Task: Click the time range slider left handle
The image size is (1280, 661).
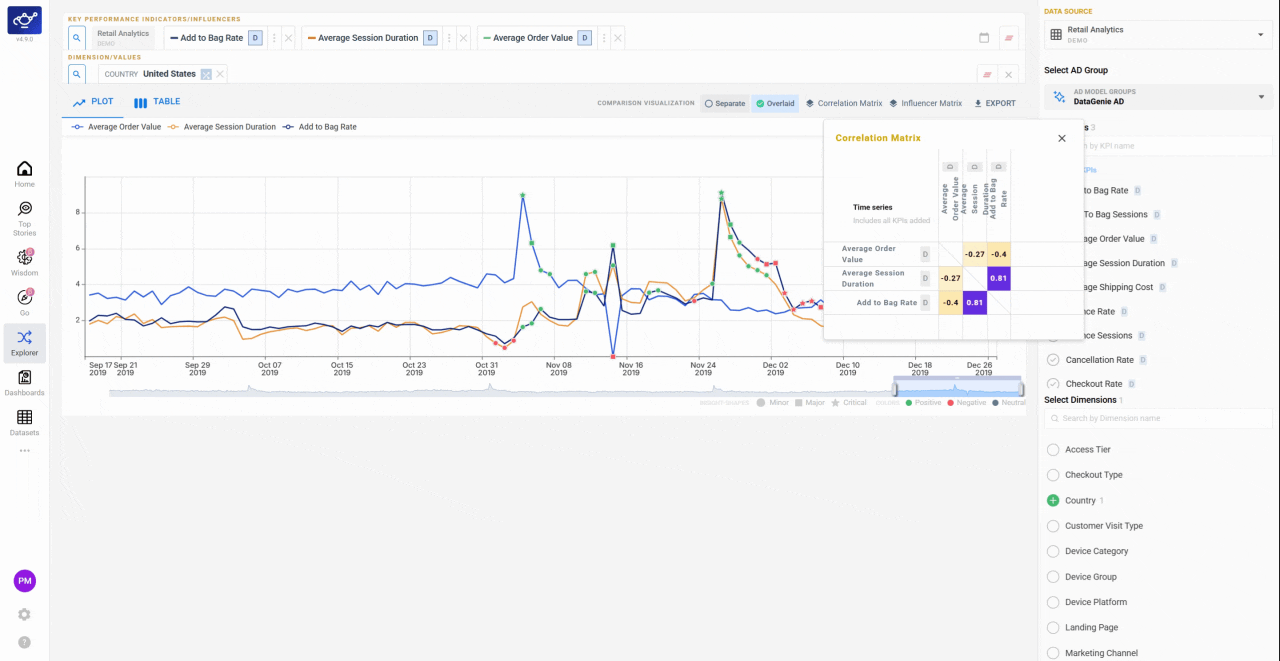Action: (x=896, y=389)
